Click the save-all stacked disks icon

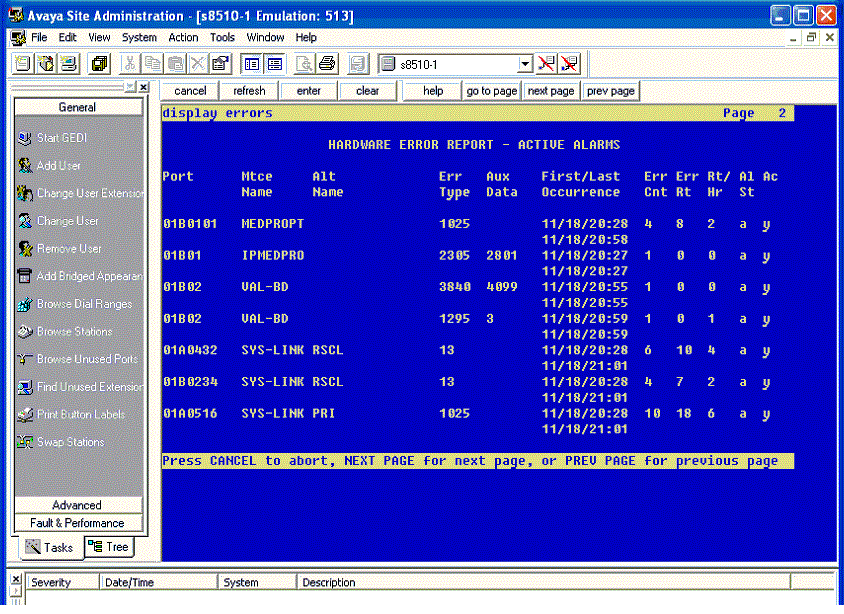pyautogui.click(x=99, y=64)
